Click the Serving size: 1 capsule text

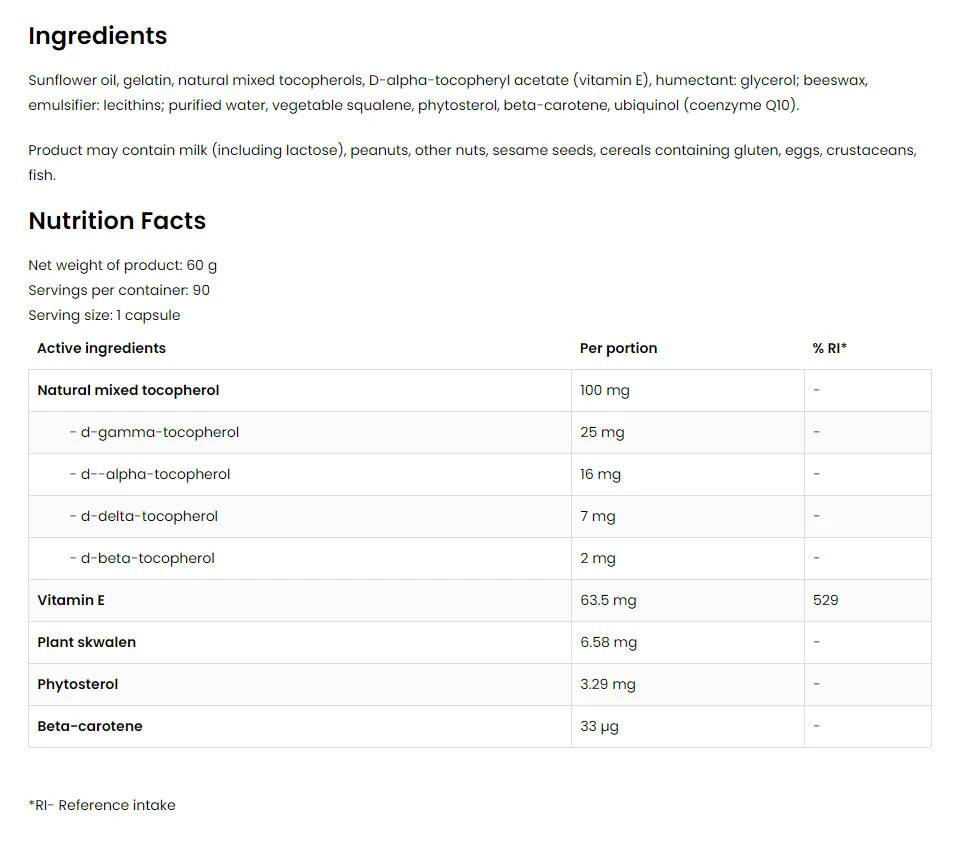[x=104, y=315]
